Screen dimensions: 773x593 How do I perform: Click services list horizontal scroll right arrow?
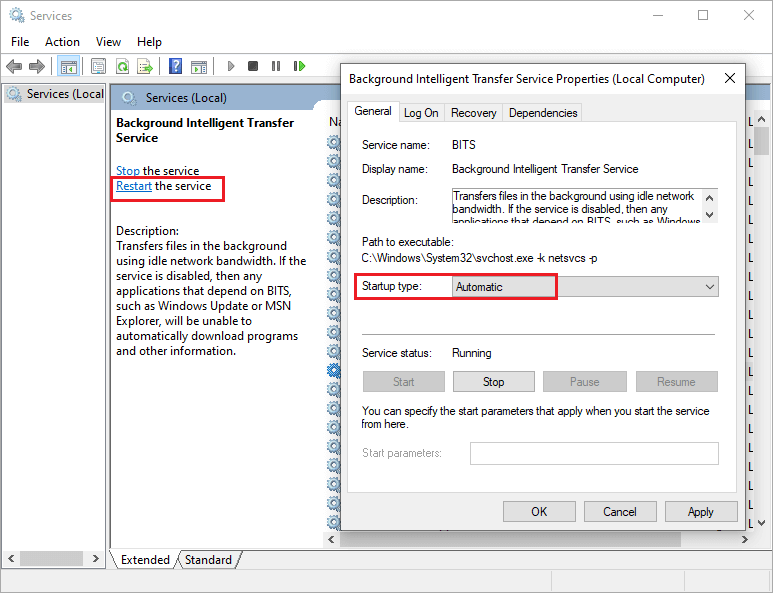tap(744, 539)
